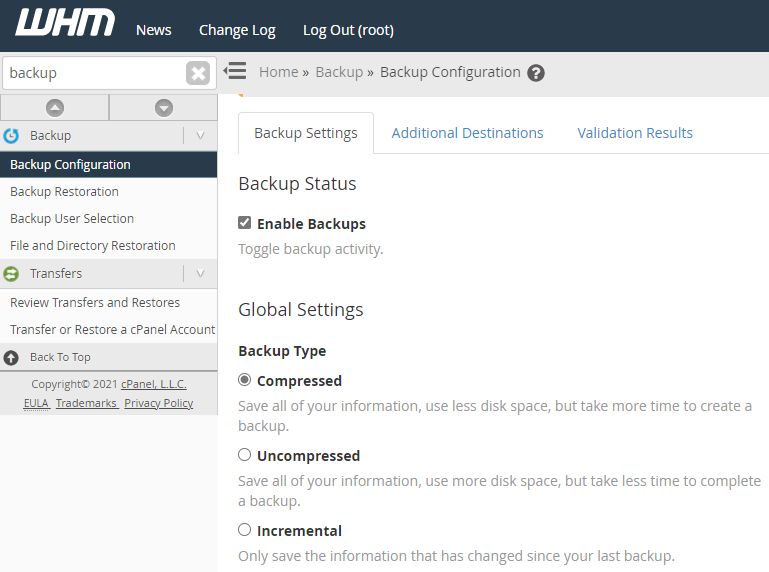The image size is (769, 572).
Task: Click the up arrow navigation icon
Action: 55,108
